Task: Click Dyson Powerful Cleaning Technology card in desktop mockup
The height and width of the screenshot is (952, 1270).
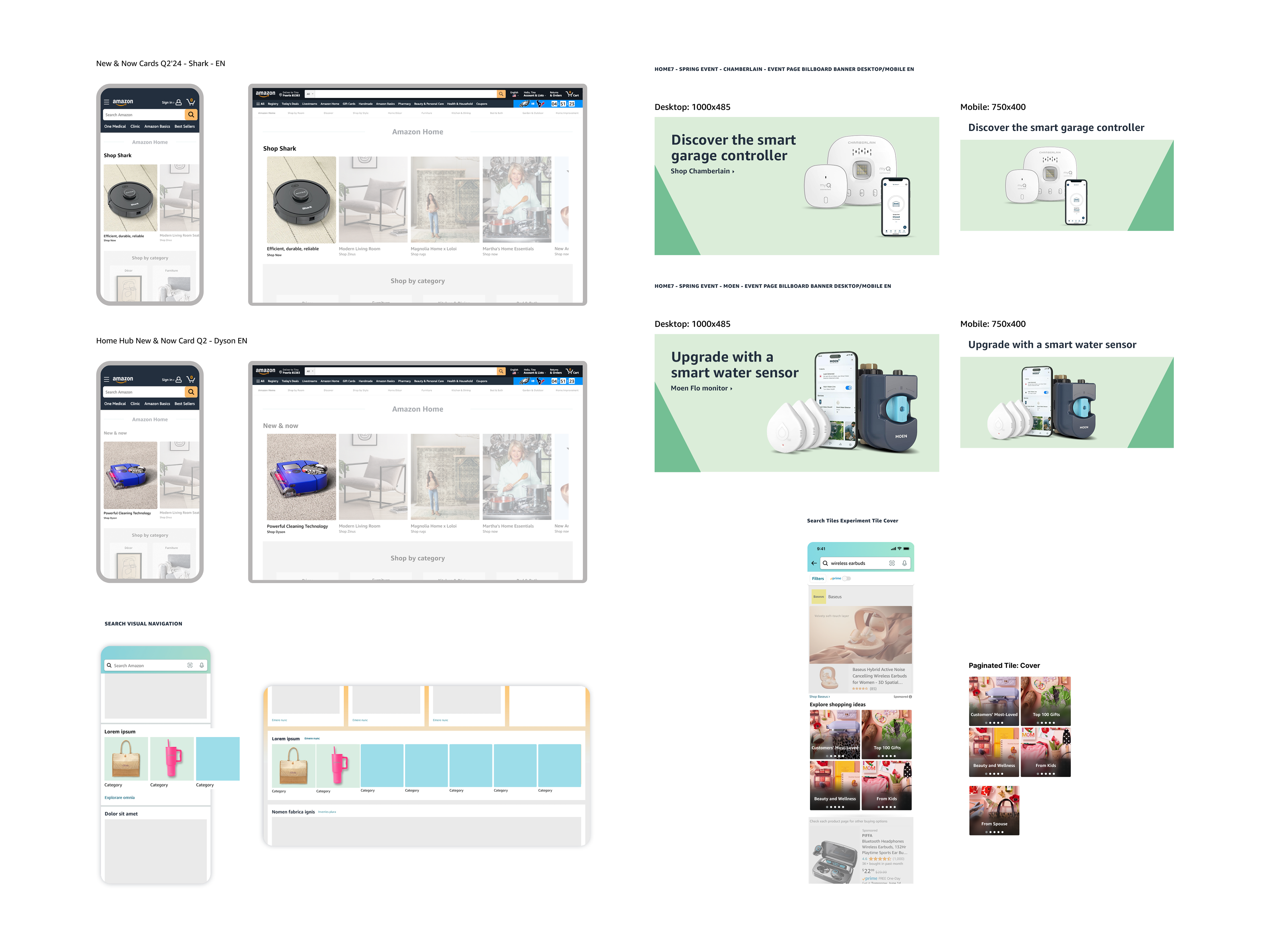Action: click(301, 477)
